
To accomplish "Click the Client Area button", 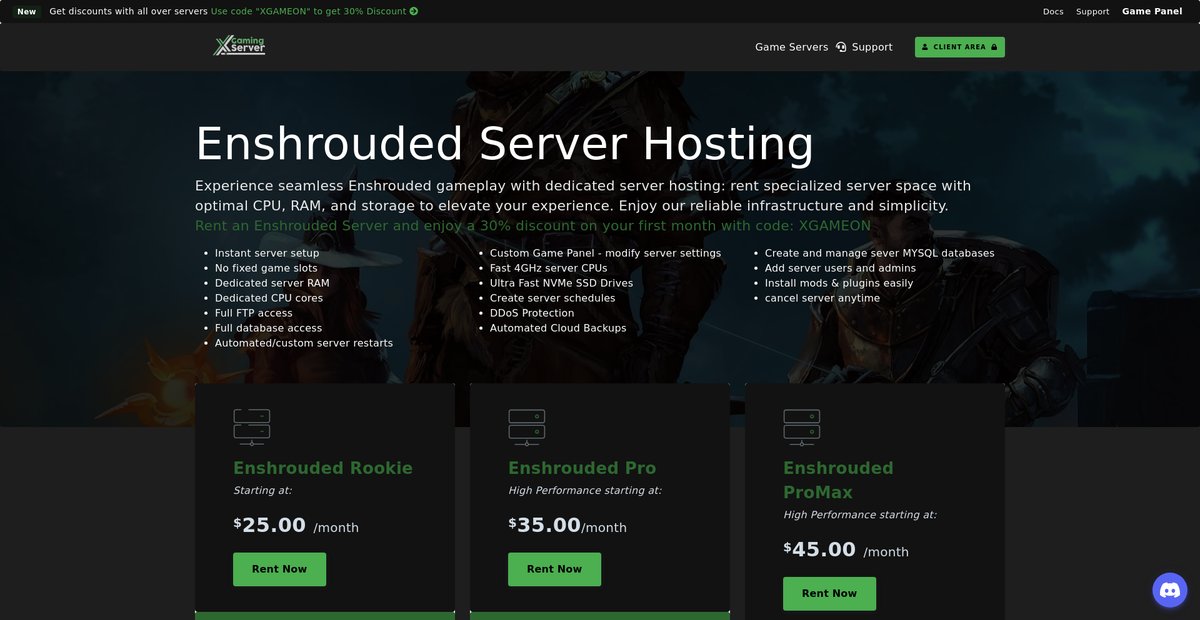I will [x=960, y=47].
